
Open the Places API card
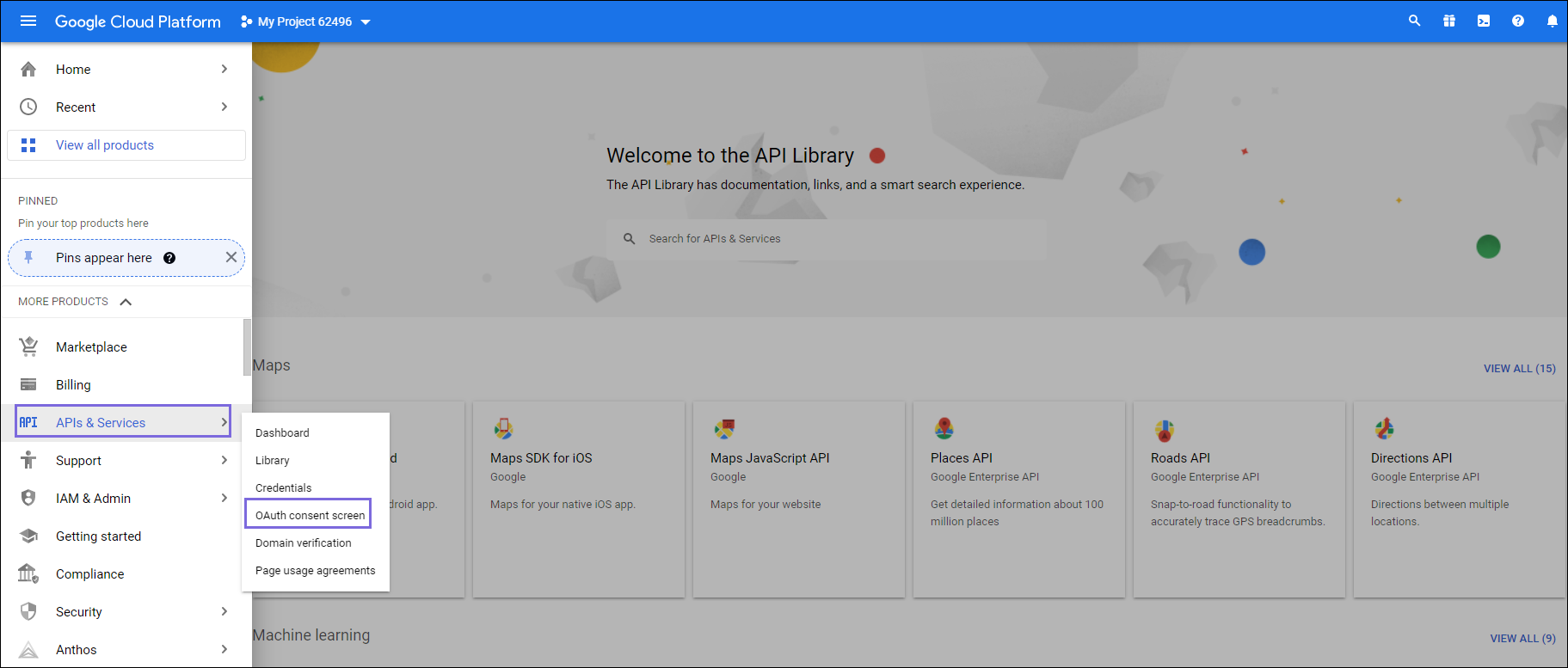click(1019, 499)
